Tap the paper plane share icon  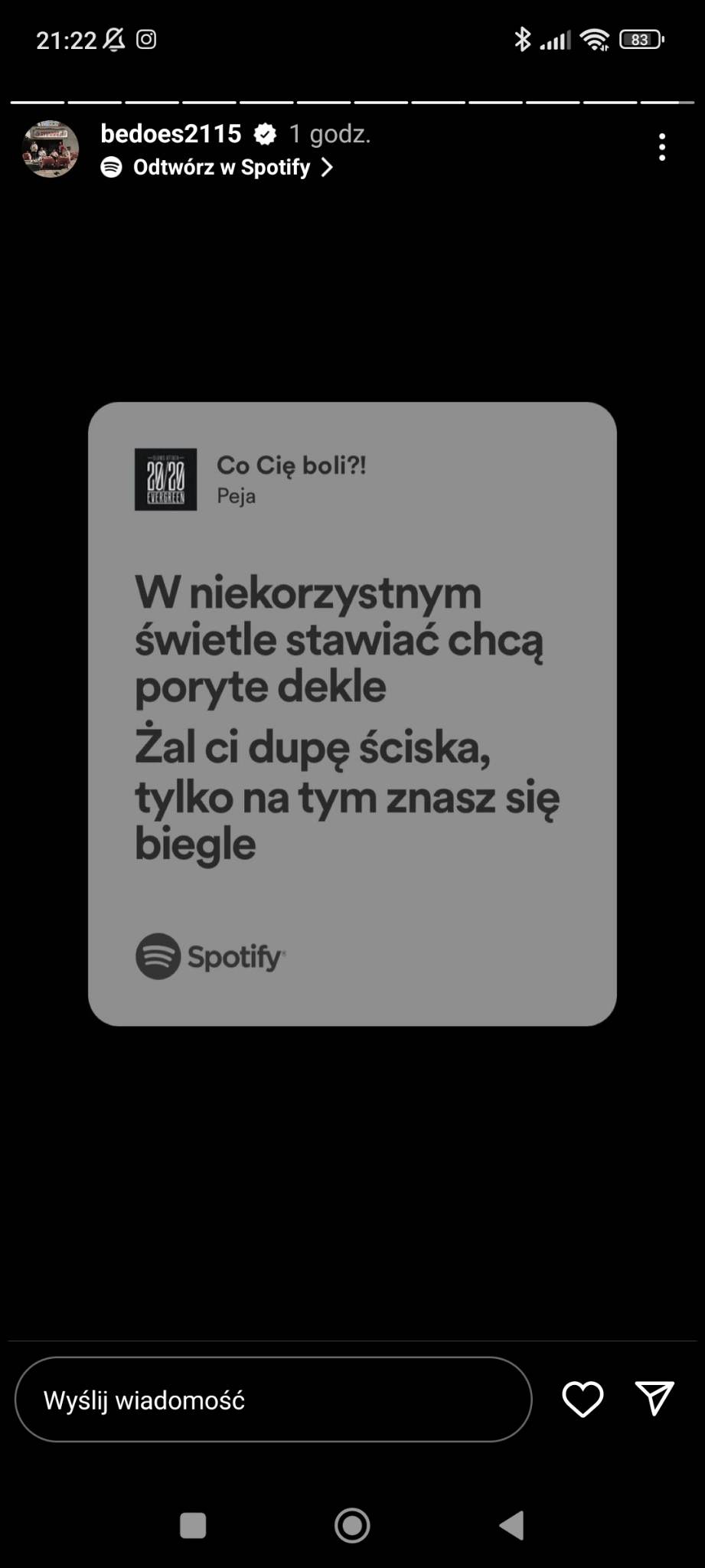click(654, 1399)
